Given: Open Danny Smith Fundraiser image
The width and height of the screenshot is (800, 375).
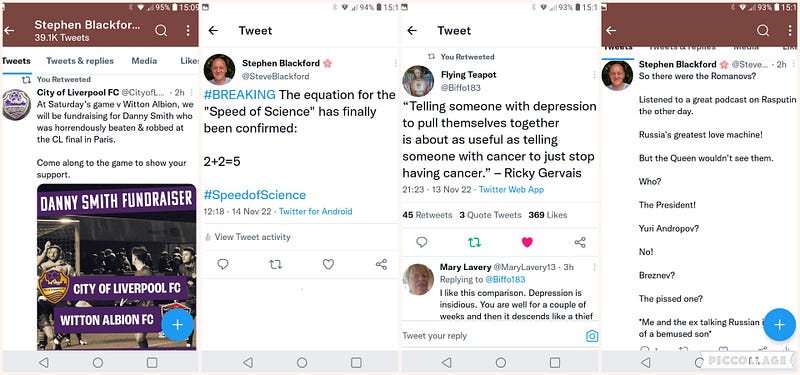Looking at the screenshot, I should (116, 267).
